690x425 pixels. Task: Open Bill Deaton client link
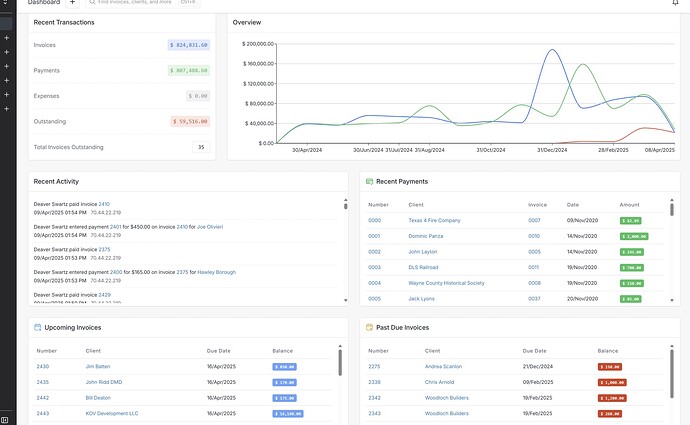click(98, 398)
